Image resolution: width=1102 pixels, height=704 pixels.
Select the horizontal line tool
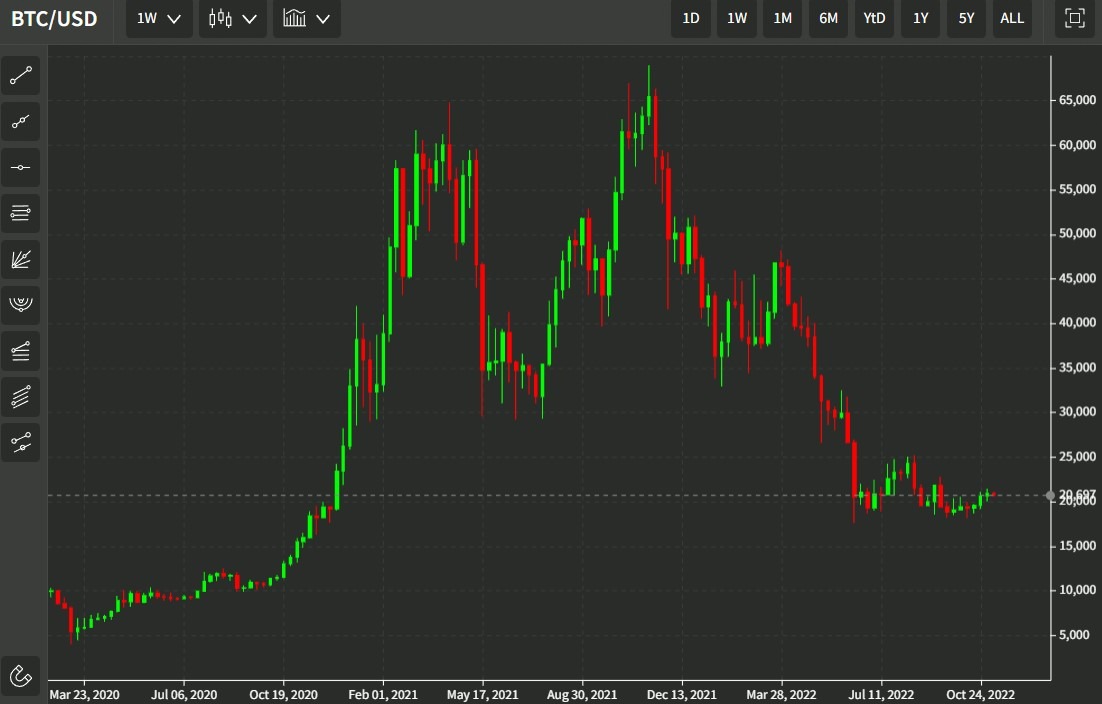(20, 167)
